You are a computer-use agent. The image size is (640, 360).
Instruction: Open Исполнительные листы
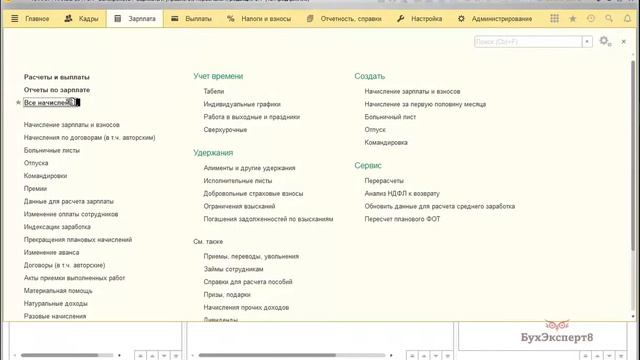click(x=238, y=181)
